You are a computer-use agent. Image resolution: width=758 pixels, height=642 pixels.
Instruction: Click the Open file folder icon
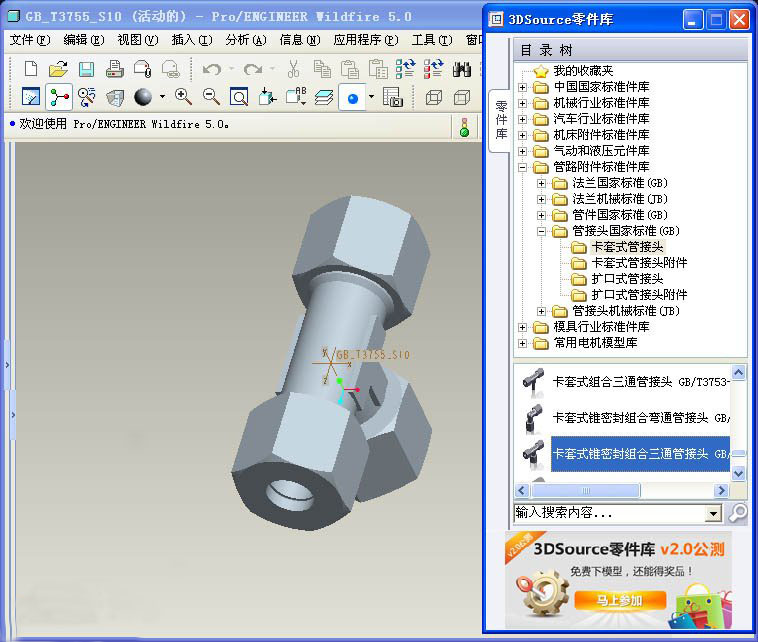tap(58, 69)
